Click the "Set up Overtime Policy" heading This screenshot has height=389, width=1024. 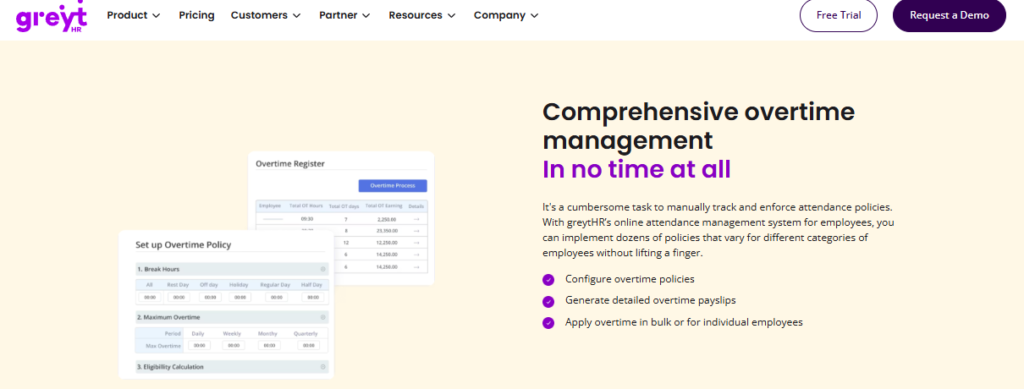pyautogui.click(x=183, y=245)
